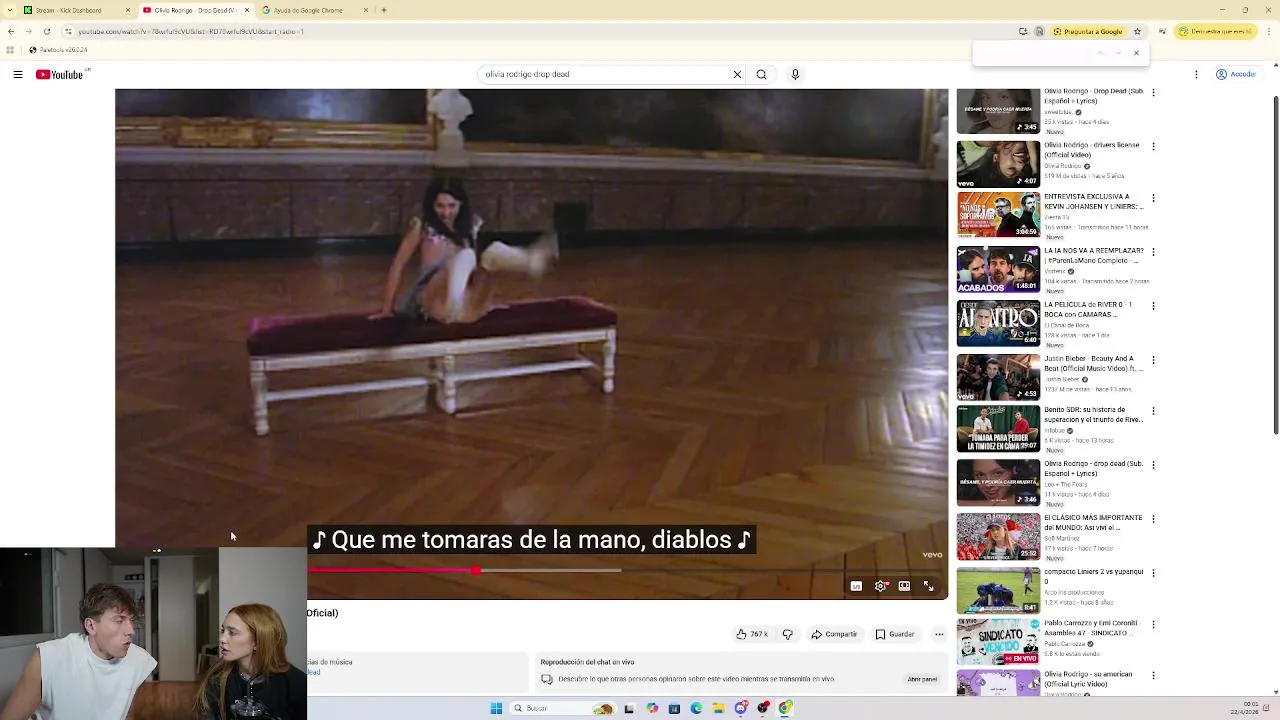Run search with the magnifier button

(x=761, y=74)
